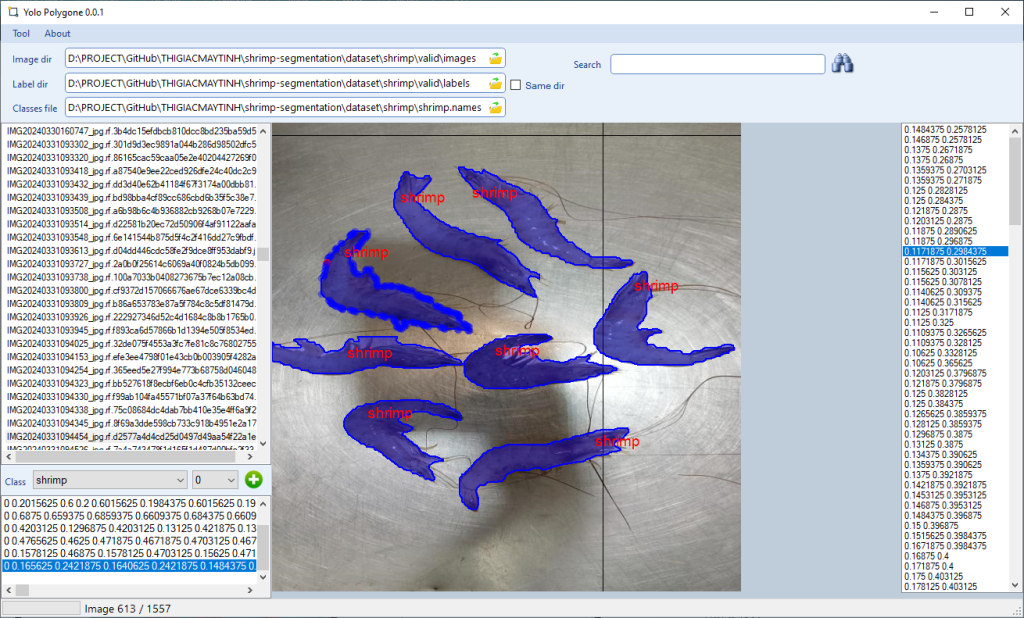This screenshot has width=1024, height=618.
Task: Enable the Same dir checkbox
Action: click(x=516, y=85)
